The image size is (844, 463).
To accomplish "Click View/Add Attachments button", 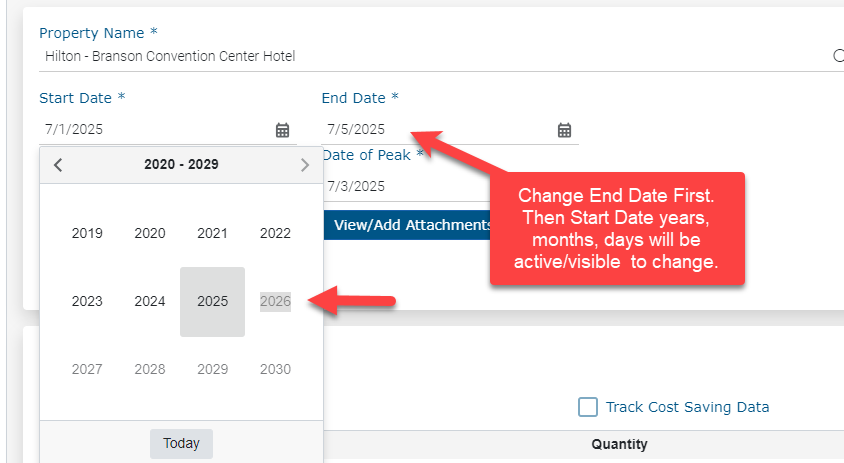I will tap(410, 225).
